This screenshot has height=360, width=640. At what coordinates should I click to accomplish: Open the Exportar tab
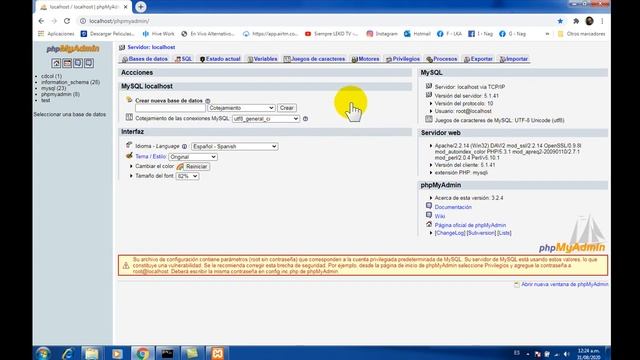pos(478,59)
